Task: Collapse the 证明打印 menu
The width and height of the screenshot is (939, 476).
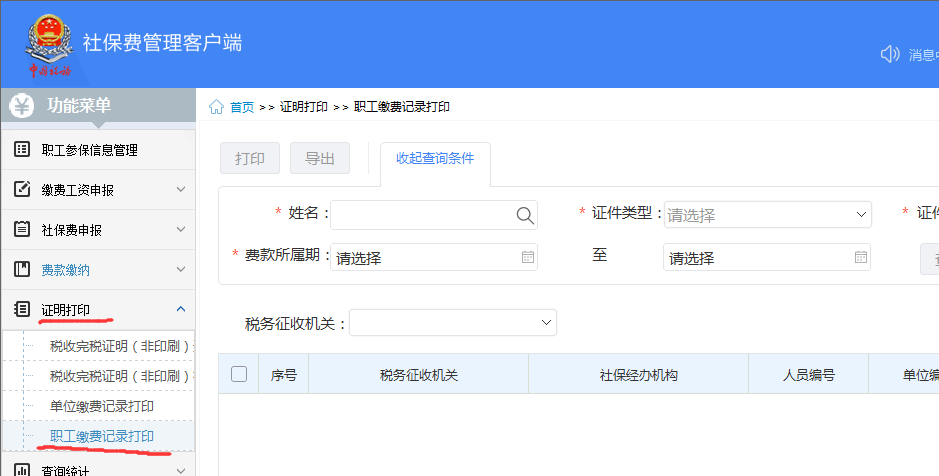Action: 181,310
